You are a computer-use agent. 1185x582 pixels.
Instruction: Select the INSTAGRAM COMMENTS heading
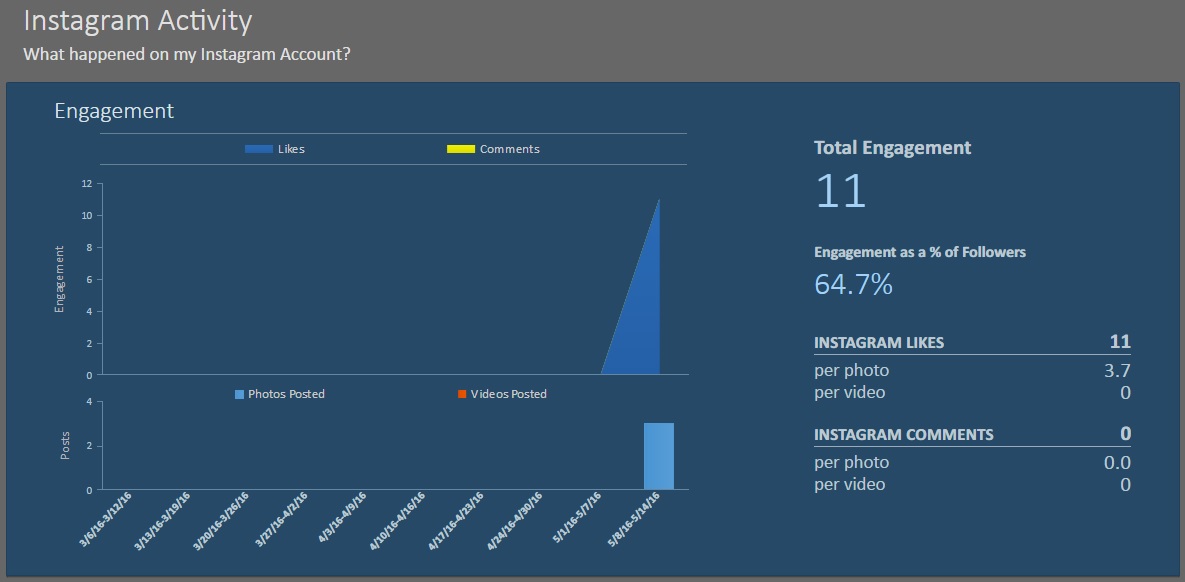tap(904, 435)
